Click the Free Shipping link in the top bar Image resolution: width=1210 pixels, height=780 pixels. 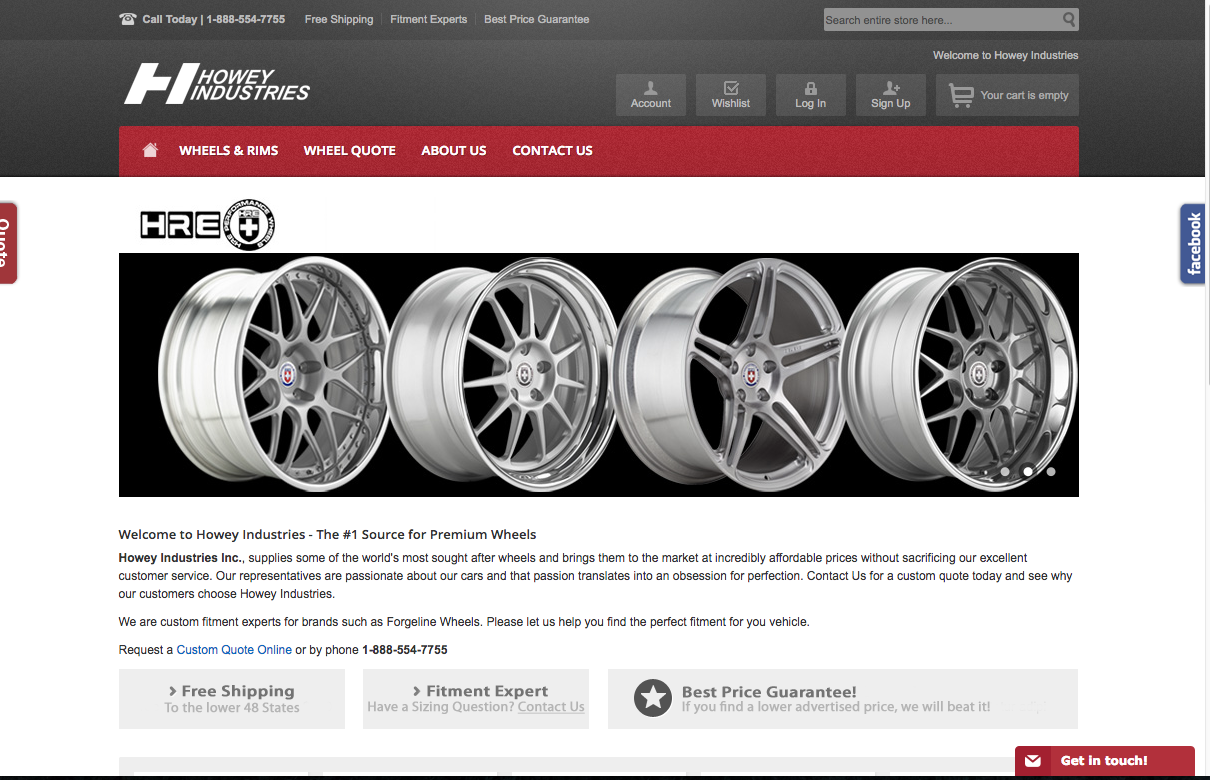point(339,19)
